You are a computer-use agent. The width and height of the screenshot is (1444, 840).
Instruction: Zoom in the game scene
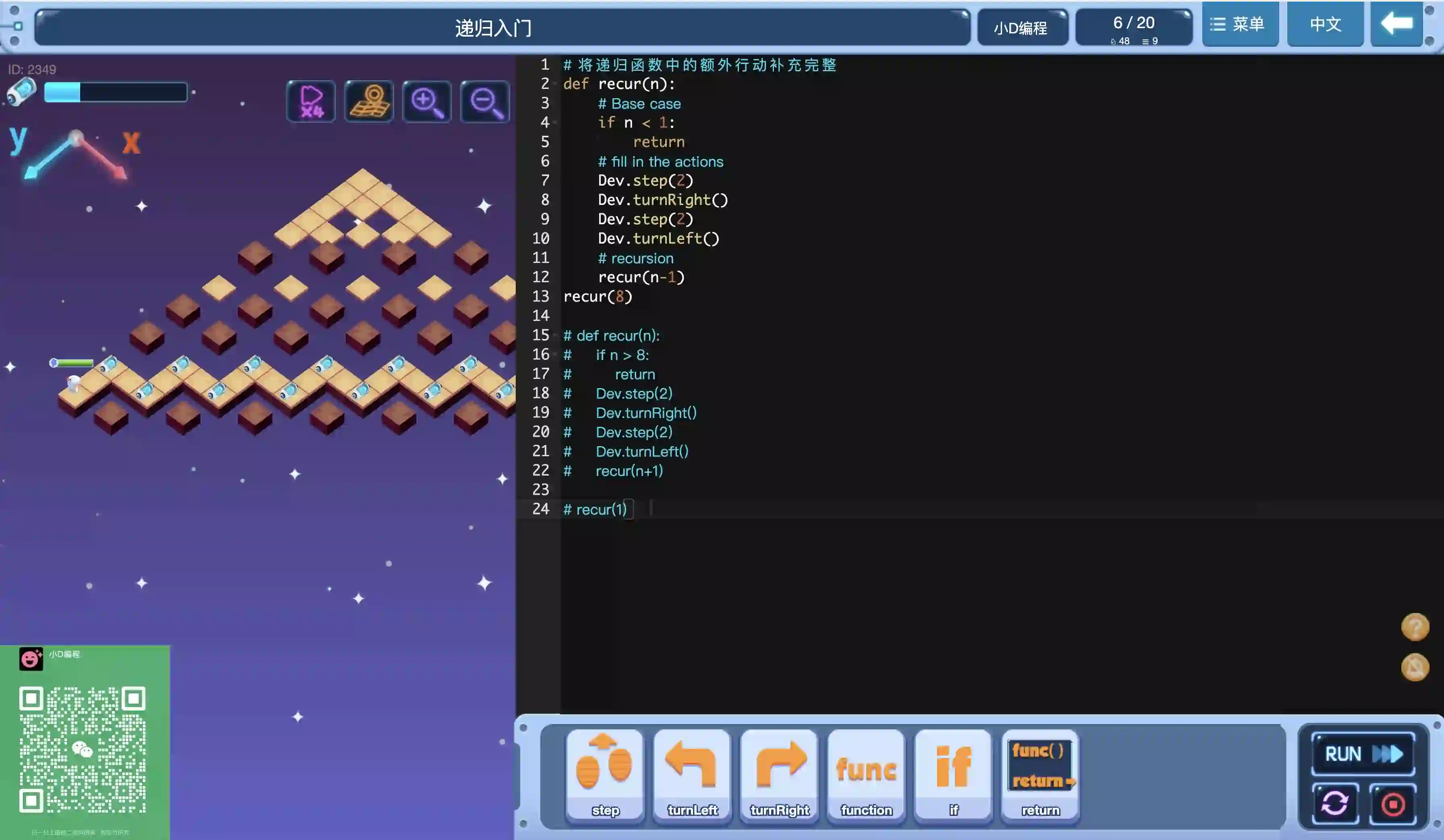(427, 101)
